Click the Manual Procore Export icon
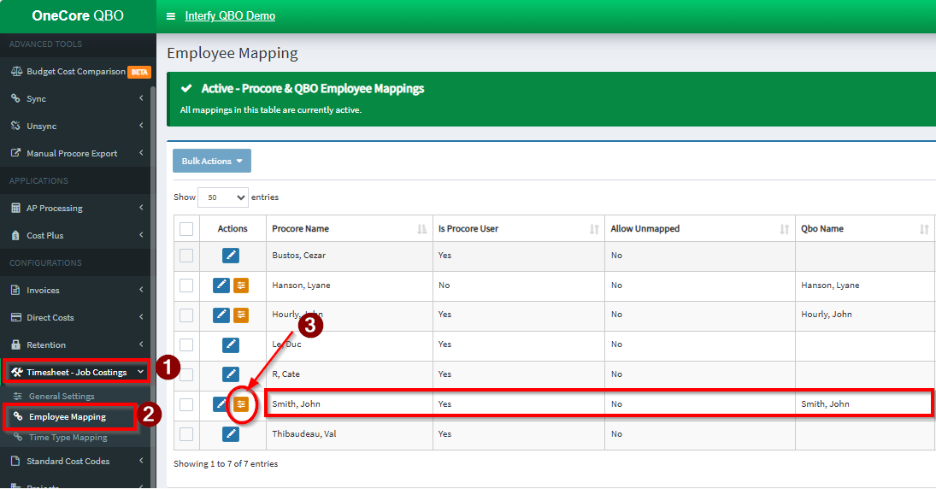Image resolution: width=936 pixels, height=489 pixels. pyautogui.click(x=16, y=153)
